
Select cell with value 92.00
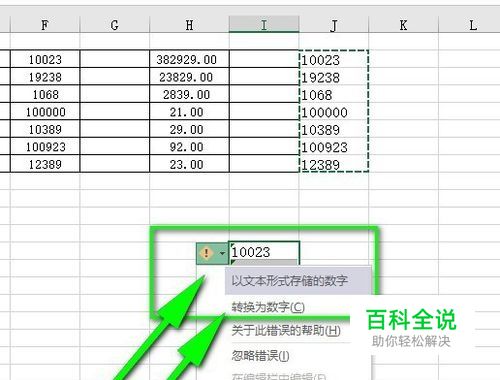point(189,146)
